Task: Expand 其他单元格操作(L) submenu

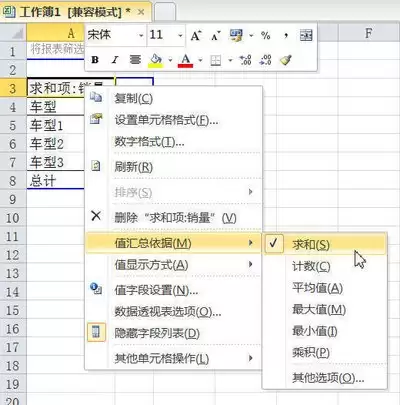Action: click(174, 358)
